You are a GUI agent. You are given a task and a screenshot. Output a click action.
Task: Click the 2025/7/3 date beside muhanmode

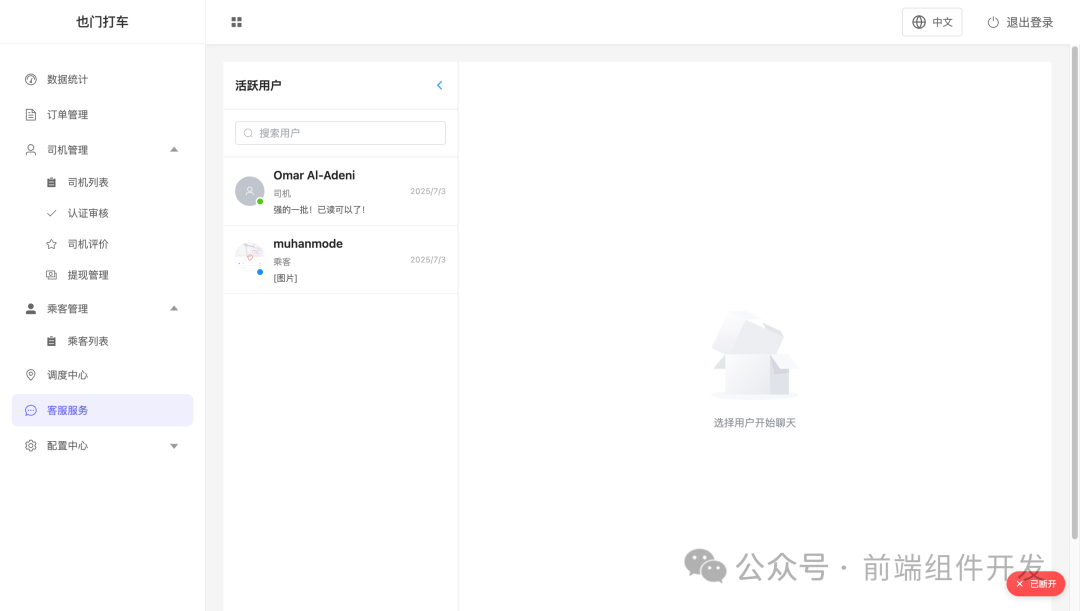(428, 260)
